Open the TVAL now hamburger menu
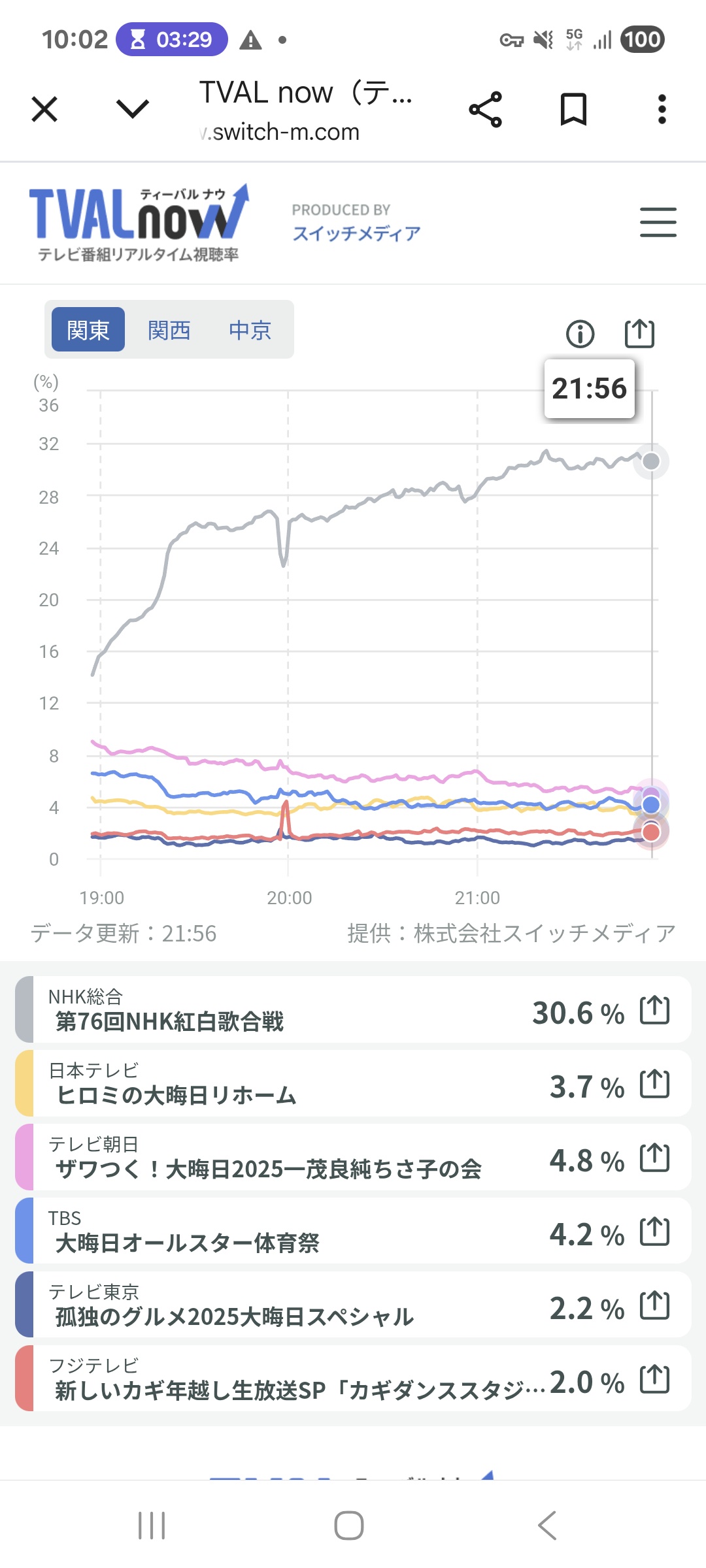Screen dimensions: 706x1568 tap(658, 222)
